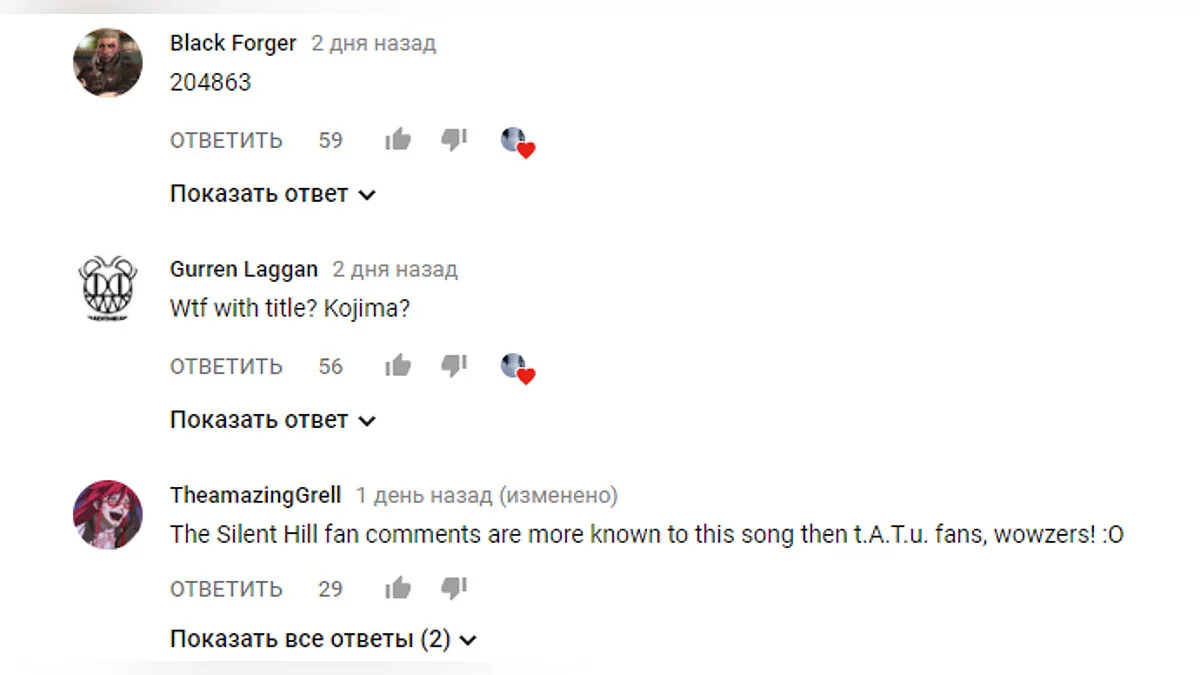Like Black Forger's comment with thumbs up
Screen dimensions: 1200x675
(x=398, y=140)
